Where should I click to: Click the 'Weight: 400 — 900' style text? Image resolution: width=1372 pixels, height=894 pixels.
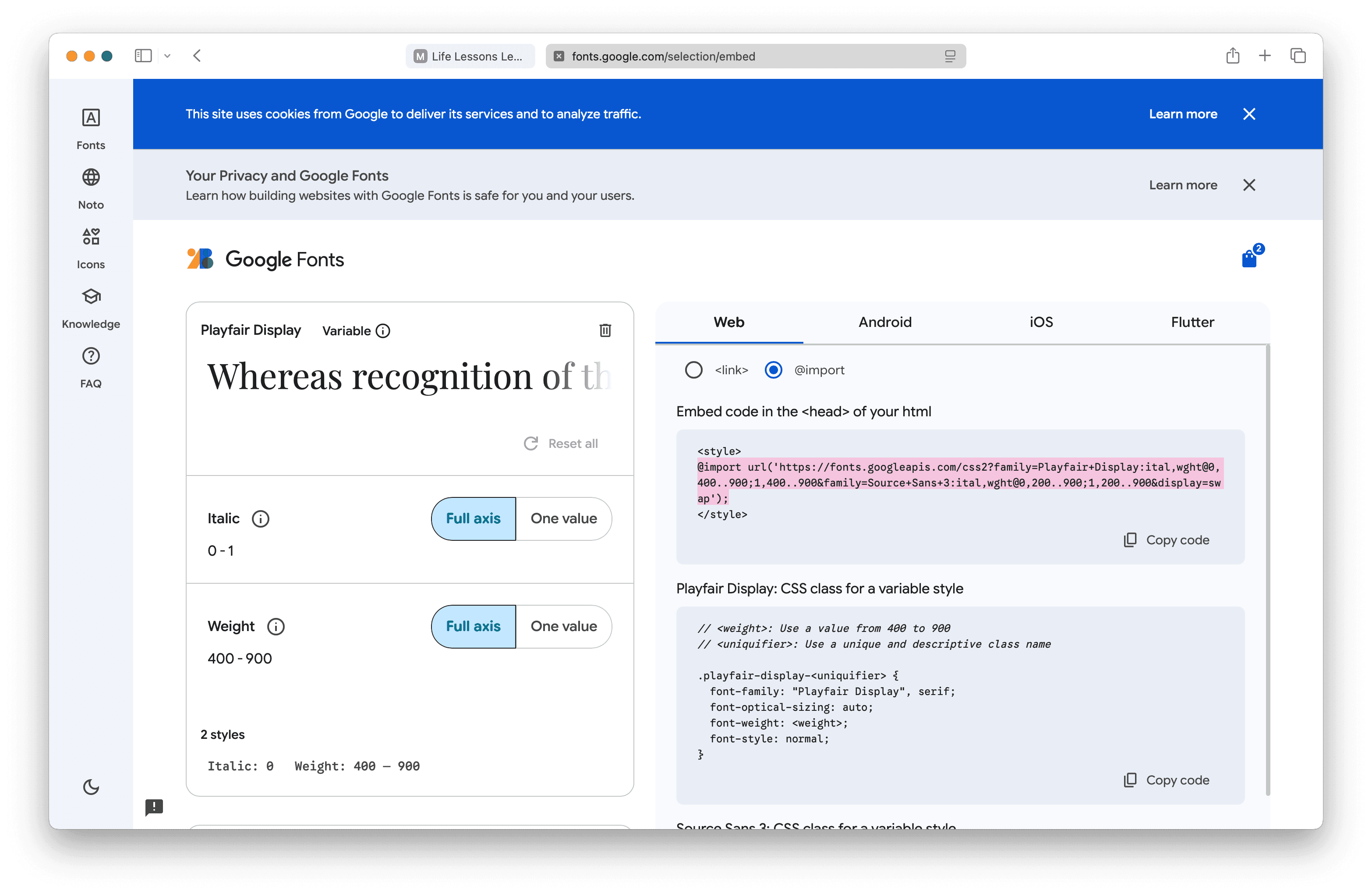coord(357,766)
